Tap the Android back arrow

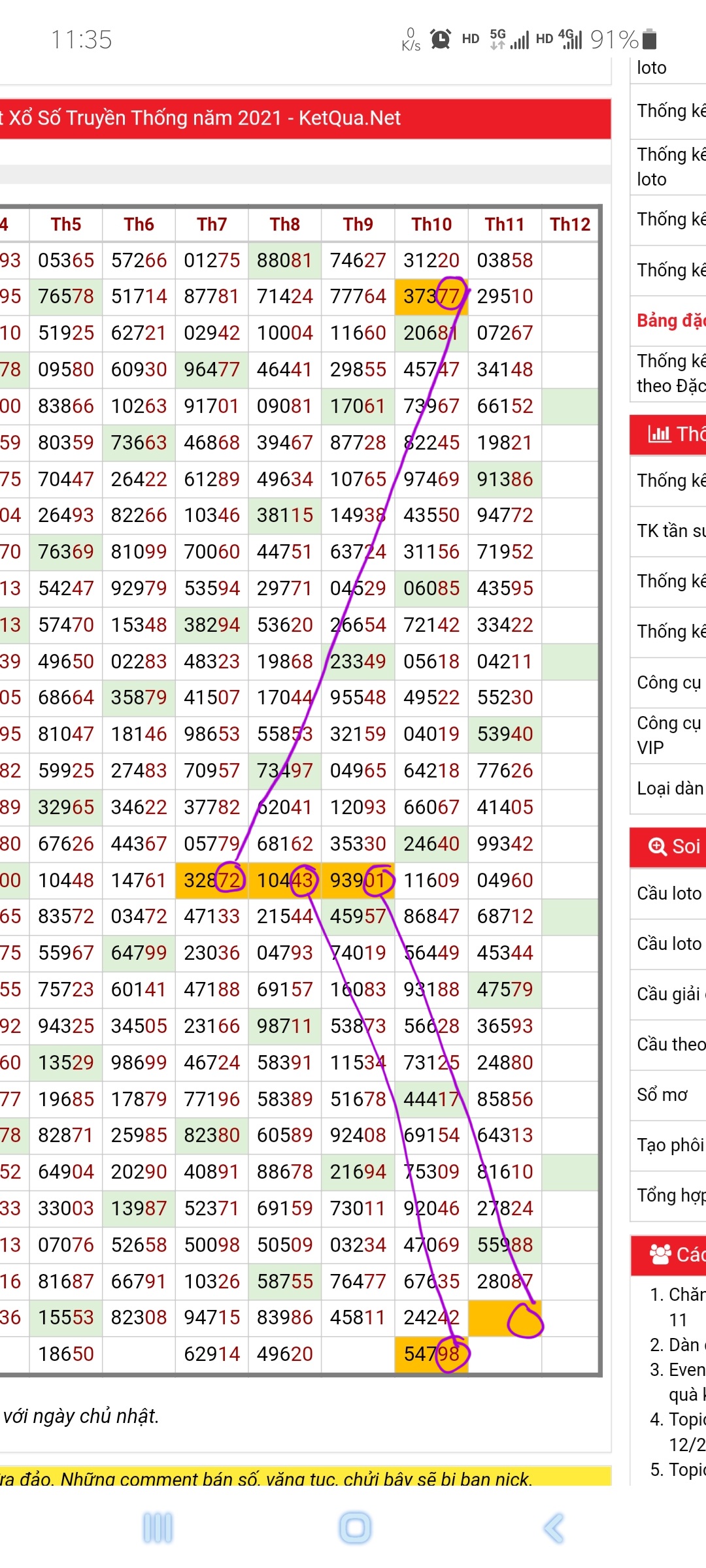pyautogui.click(x=553, y=1528)
